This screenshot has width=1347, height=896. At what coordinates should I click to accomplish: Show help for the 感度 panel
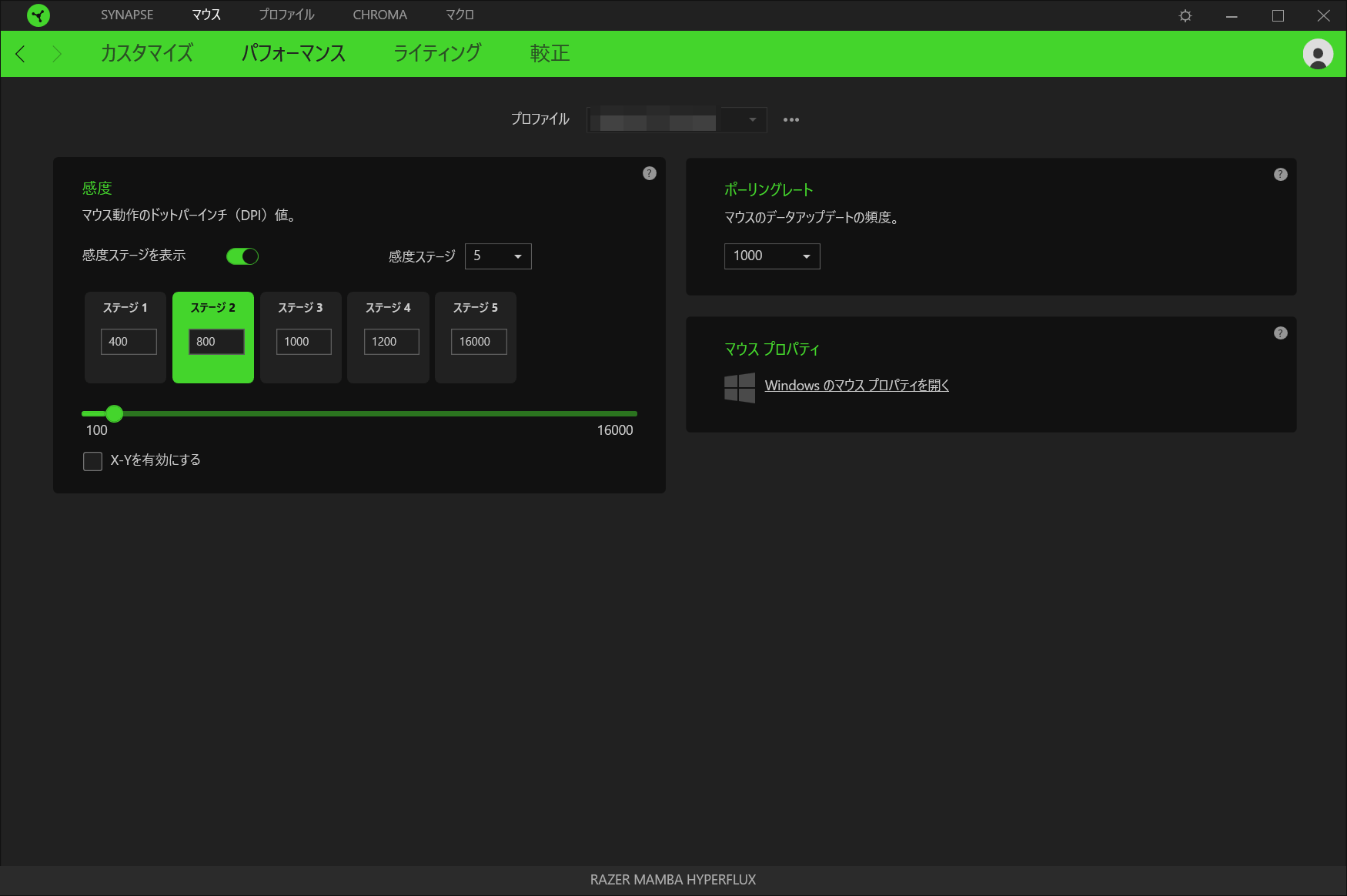(650, 173)
